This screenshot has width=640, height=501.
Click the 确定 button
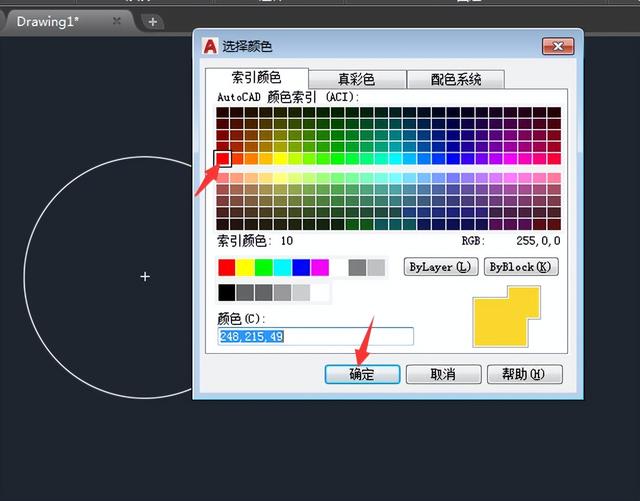(x=362, y=374)
